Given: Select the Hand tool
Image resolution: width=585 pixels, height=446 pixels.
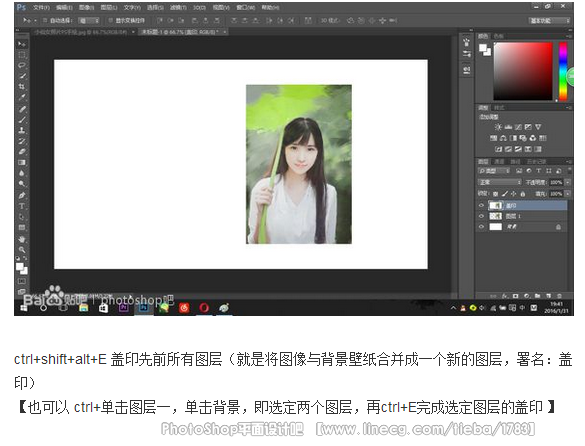Looking at the screenshot, I should tap(22, 239).
